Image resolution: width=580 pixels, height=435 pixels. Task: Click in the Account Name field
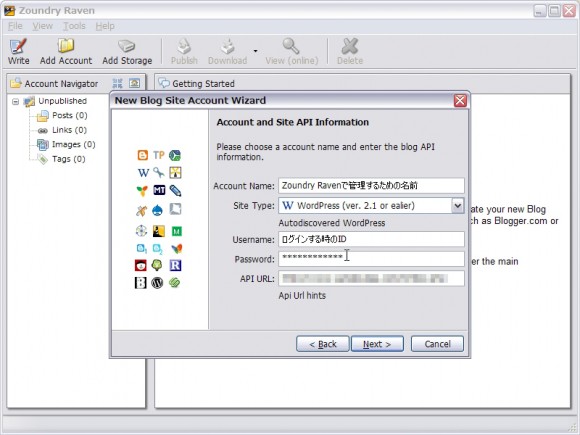coord(371,185)
